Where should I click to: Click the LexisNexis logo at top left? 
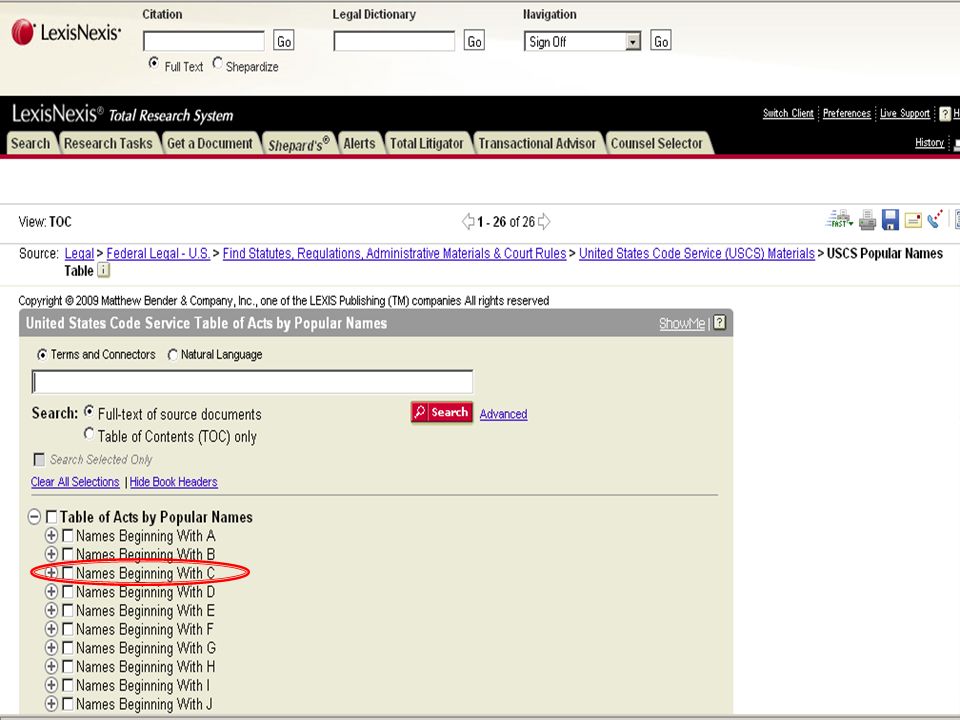click(66, 32)
